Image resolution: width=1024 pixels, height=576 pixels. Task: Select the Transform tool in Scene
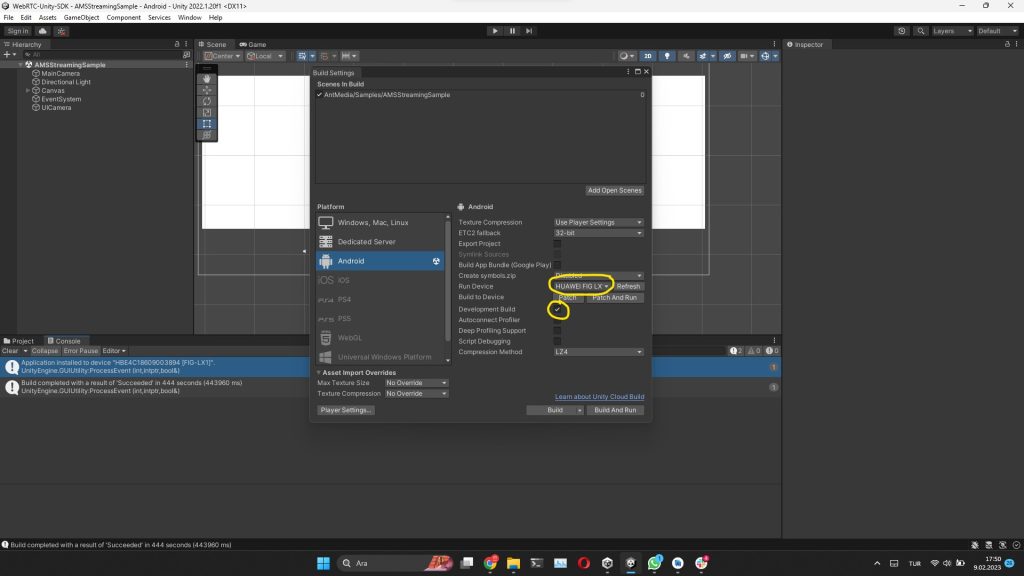click(x=207, y=135)
